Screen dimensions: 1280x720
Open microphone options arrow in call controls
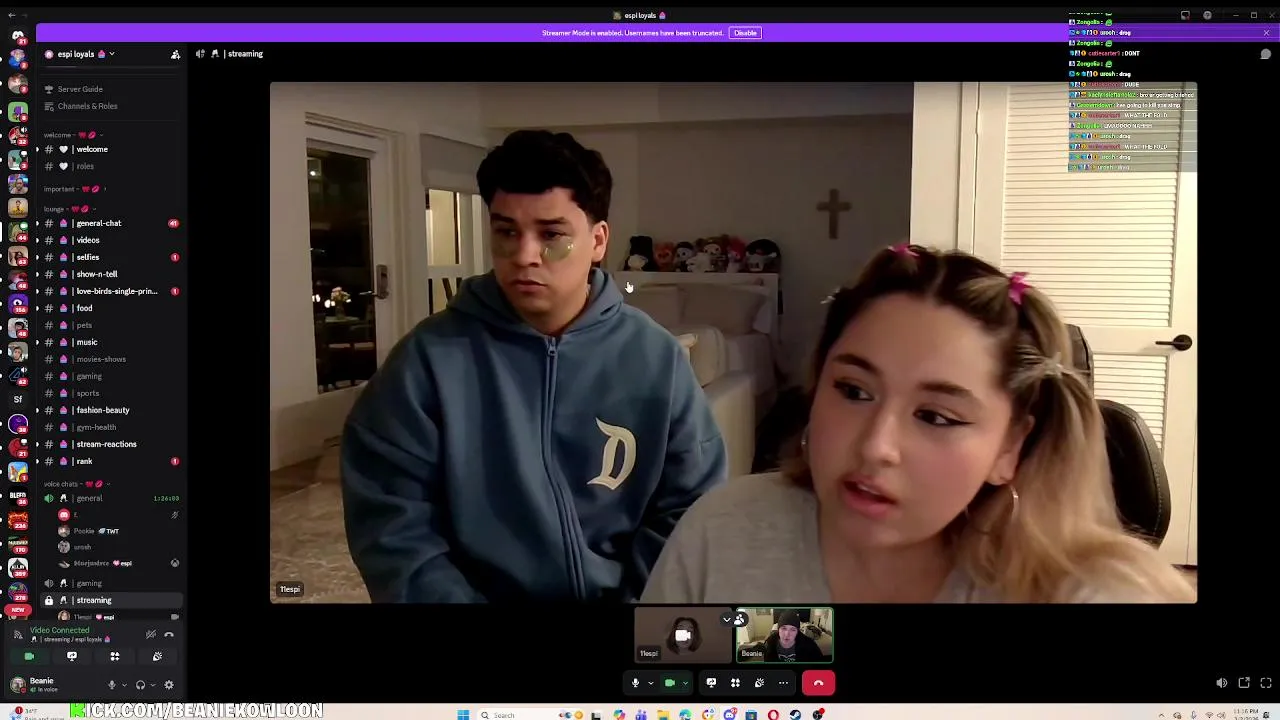[650, 683]
